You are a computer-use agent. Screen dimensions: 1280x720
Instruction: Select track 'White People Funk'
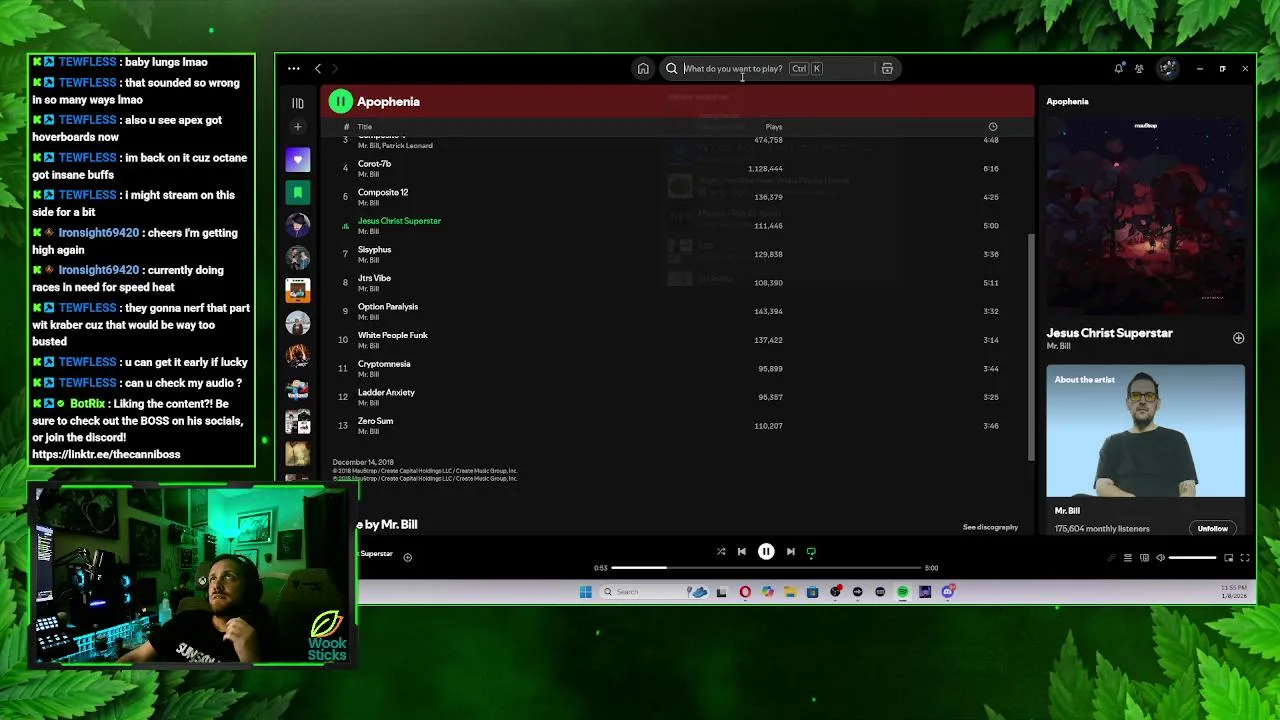pos(678,340)
